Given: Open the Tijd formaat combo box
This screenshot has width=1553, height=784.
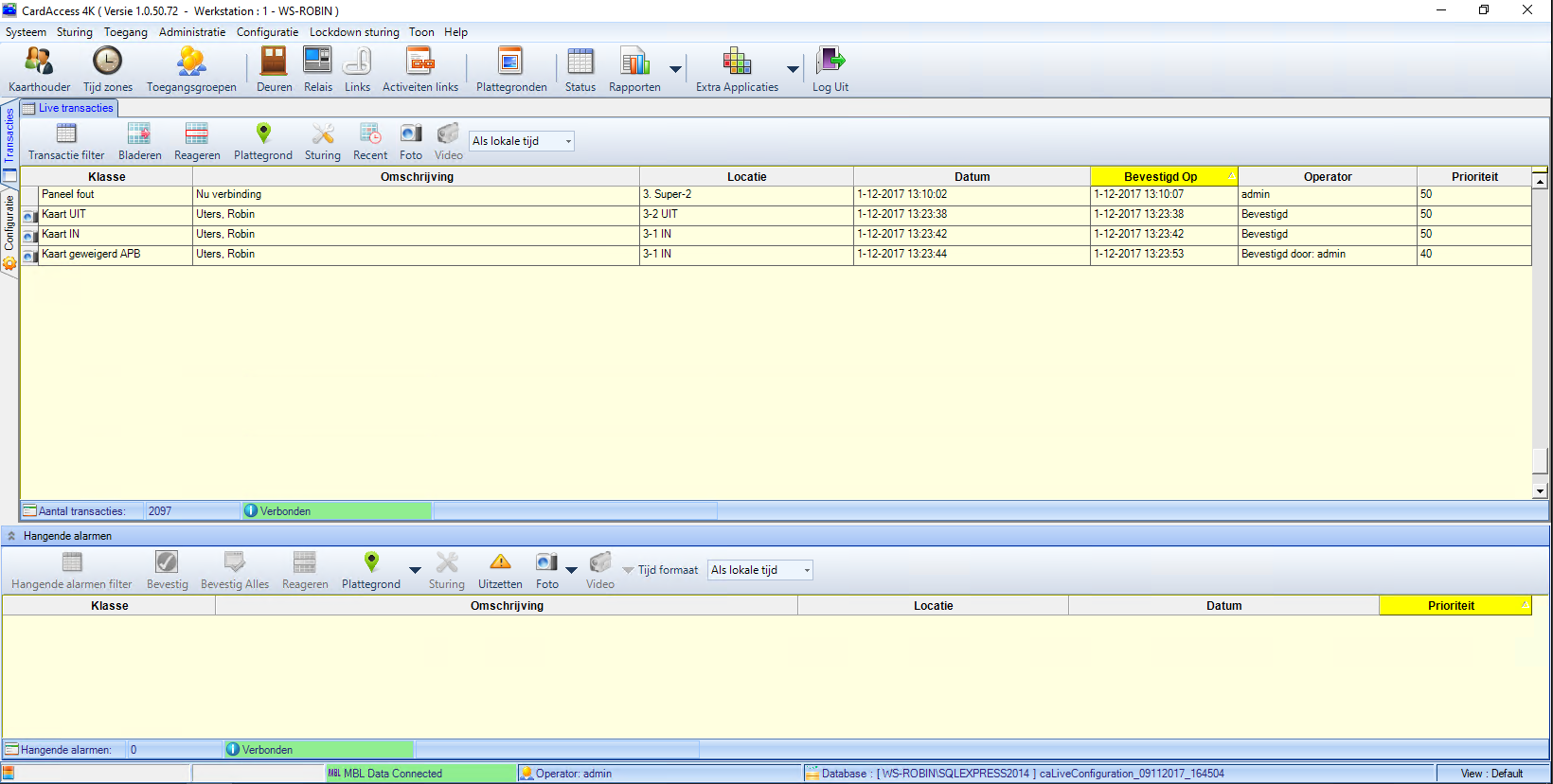Looking at the screenshot, I should [x=760, y=570].
